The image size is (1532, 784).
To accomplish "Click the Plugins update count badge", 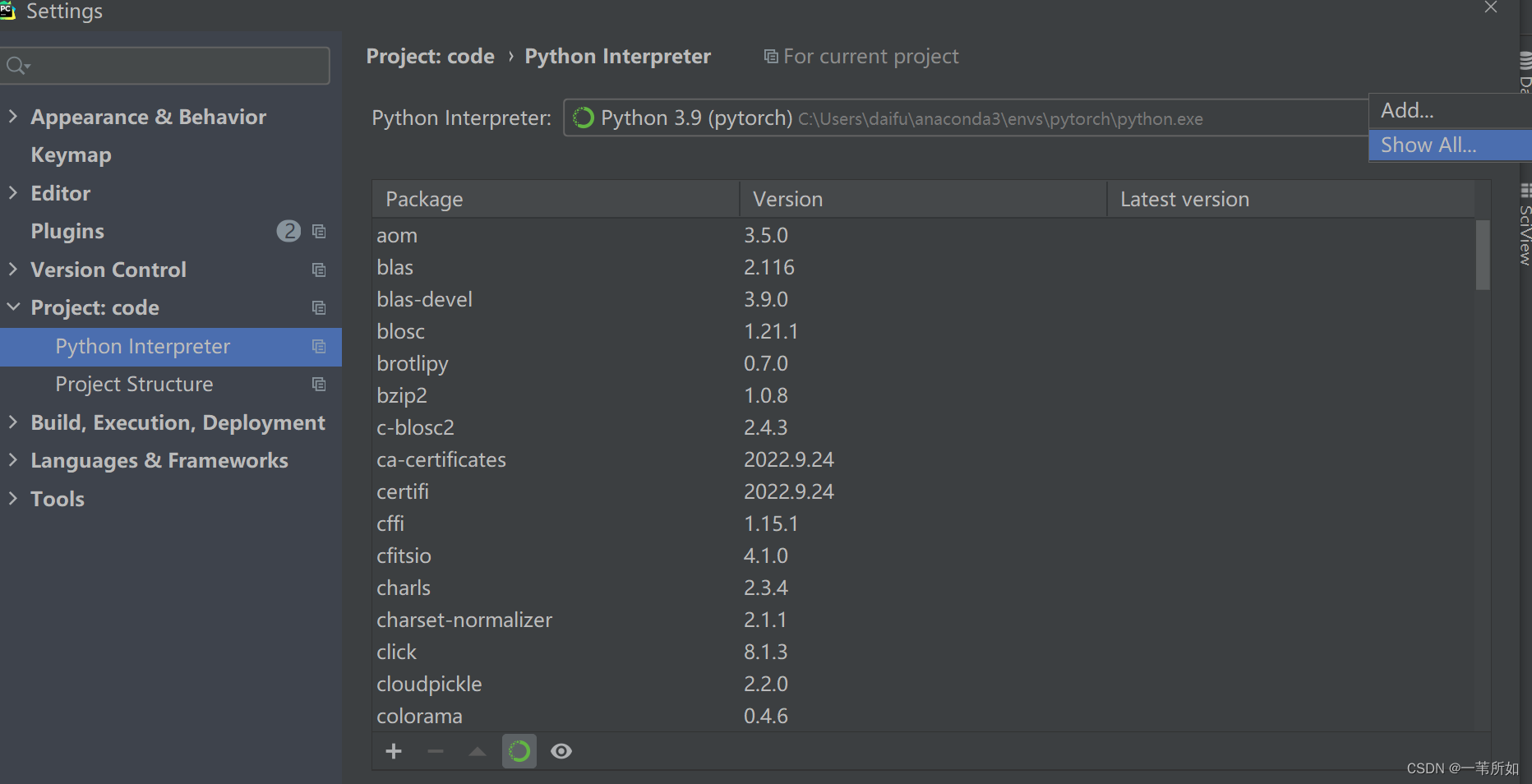I will click(x=288, y=231).
